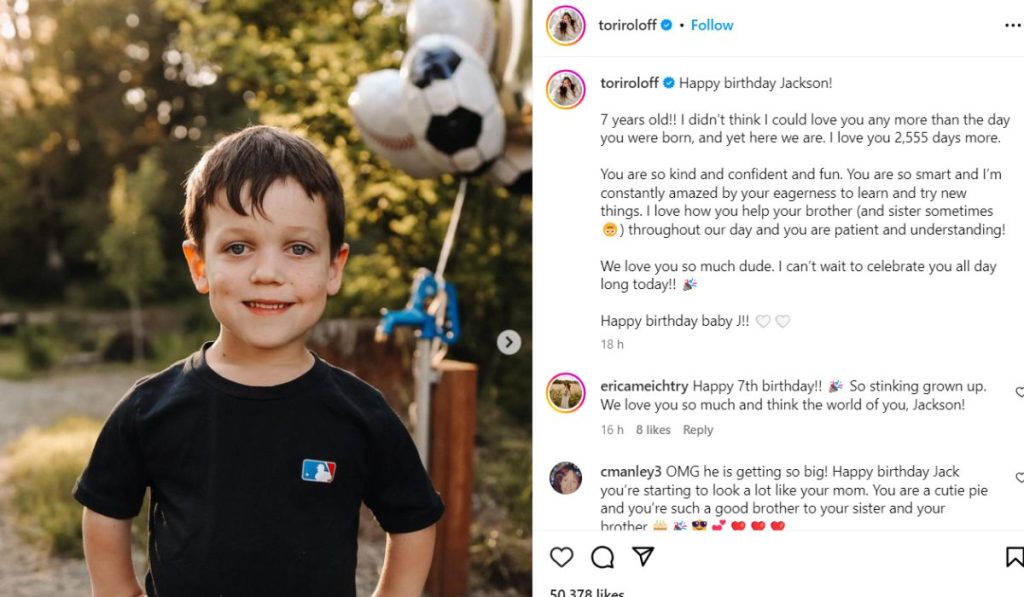This screenshot has width=1024, height=597.
Task: Go to next photo with arrow button
Action: tap(509, 342)
